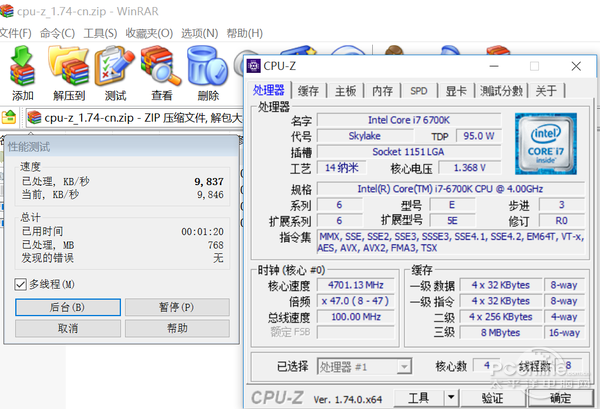Viewport: 600px width, 409px height.
Task: Click the 取消 cancel button in benchmark dialog
Action: 68,328
